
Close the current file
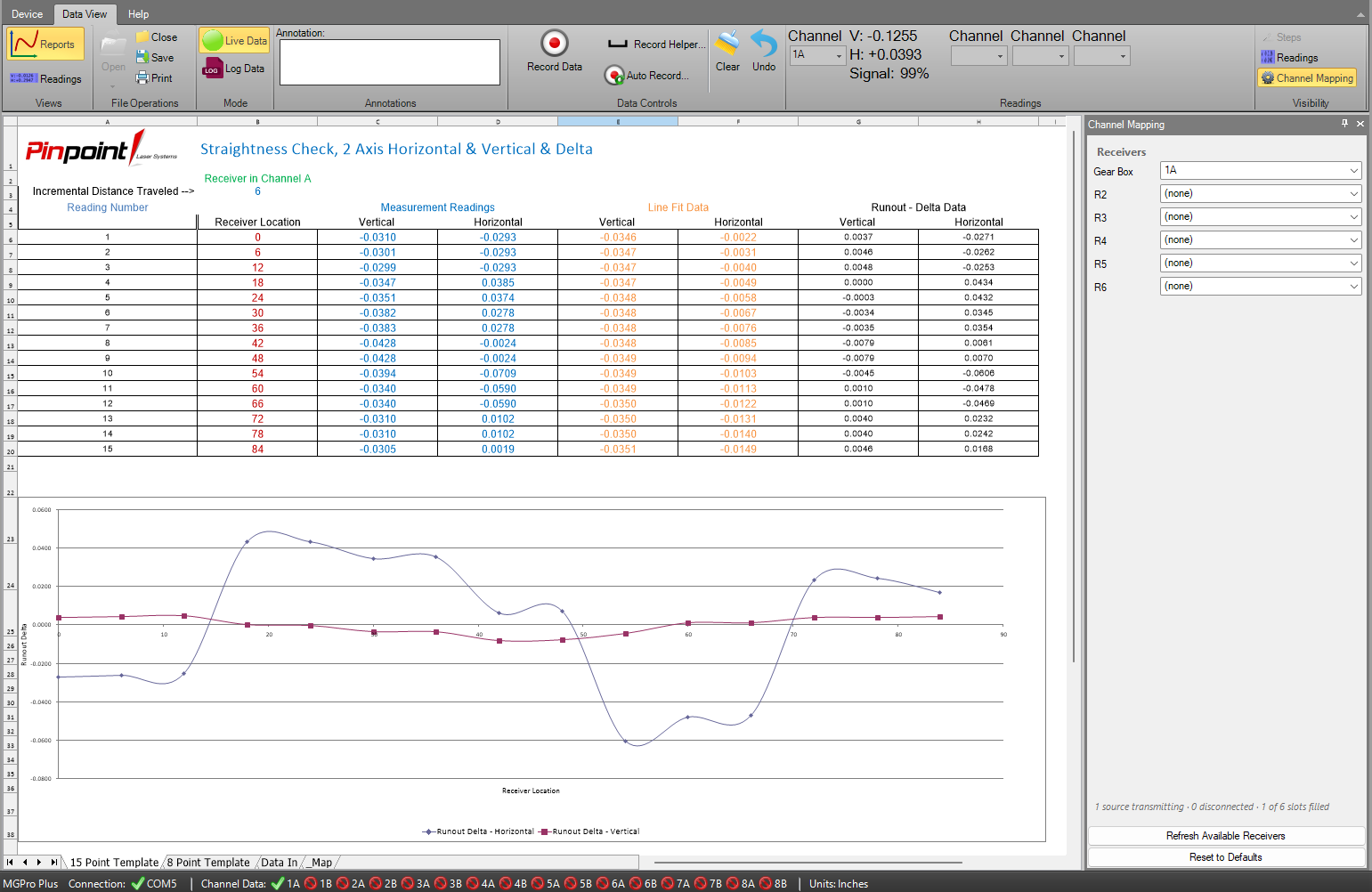tap(157, 37)
